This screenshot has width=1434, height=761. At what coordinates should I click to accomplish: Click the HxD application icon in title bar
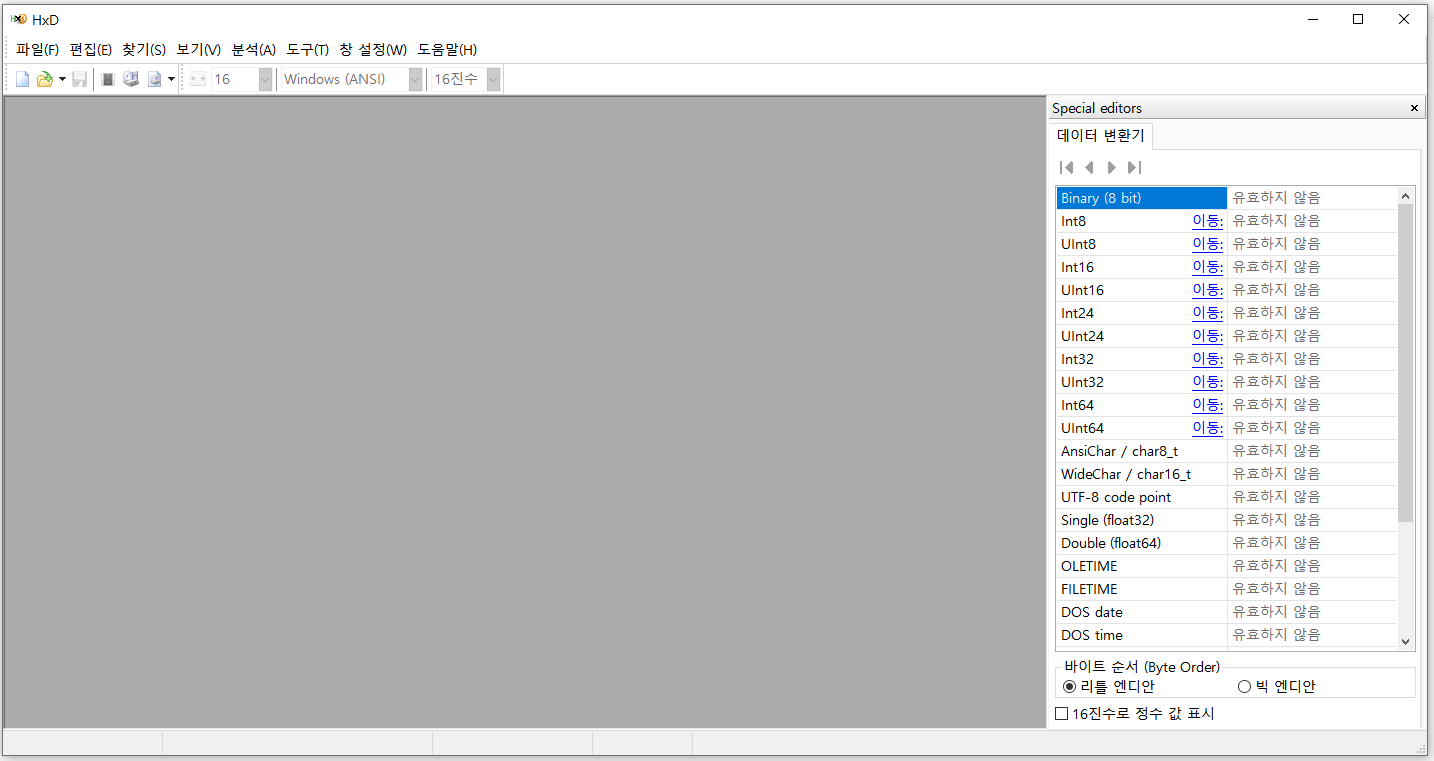[x=18, y=19]
